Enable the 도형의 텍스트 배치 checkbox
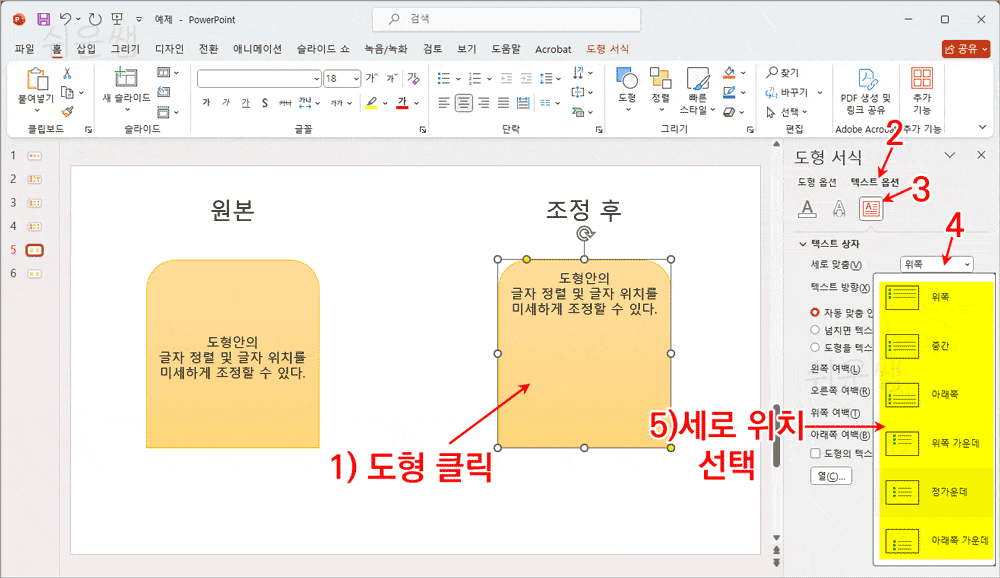Viewport: 1000px width, 578px height. 813,453
